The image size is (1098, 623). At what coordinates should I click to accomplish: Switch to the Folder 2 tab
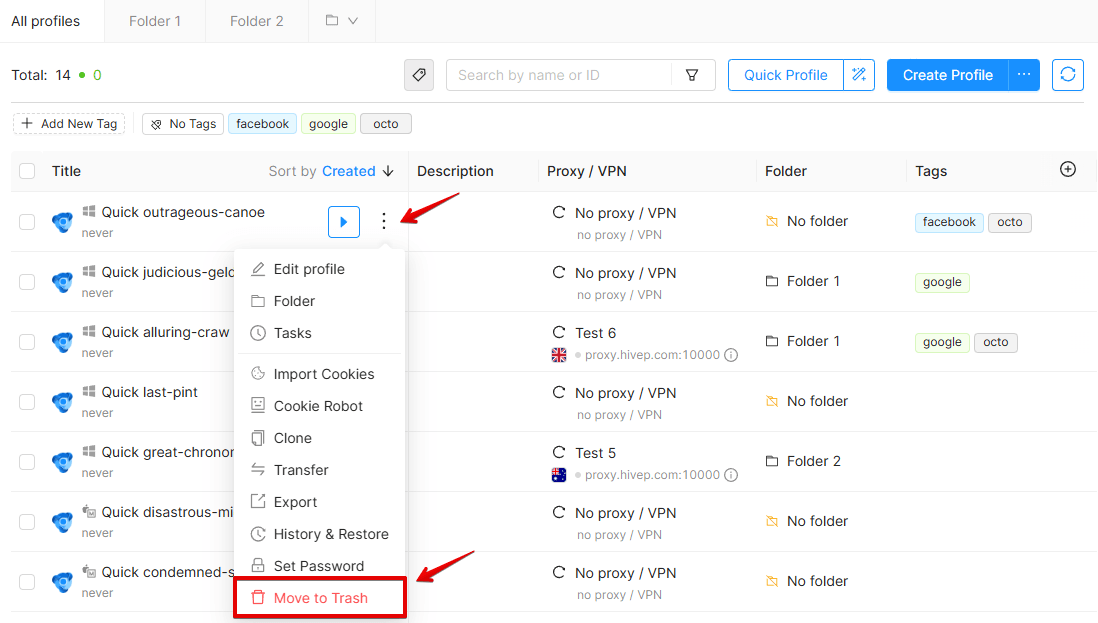click(x=257, y=21)
